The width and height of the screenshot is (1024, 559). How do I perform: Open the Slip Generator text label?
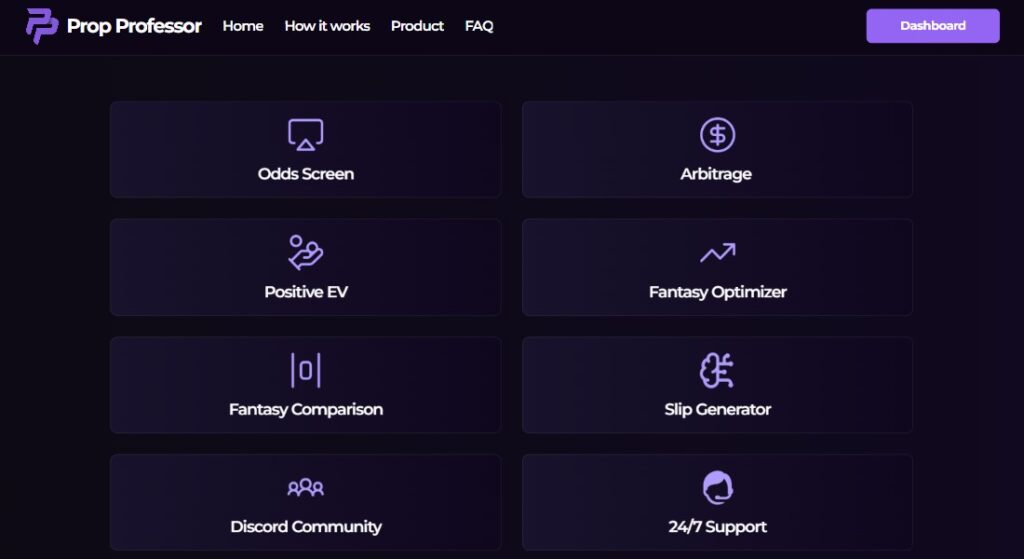pyautogui.click(x=717, y=409)
